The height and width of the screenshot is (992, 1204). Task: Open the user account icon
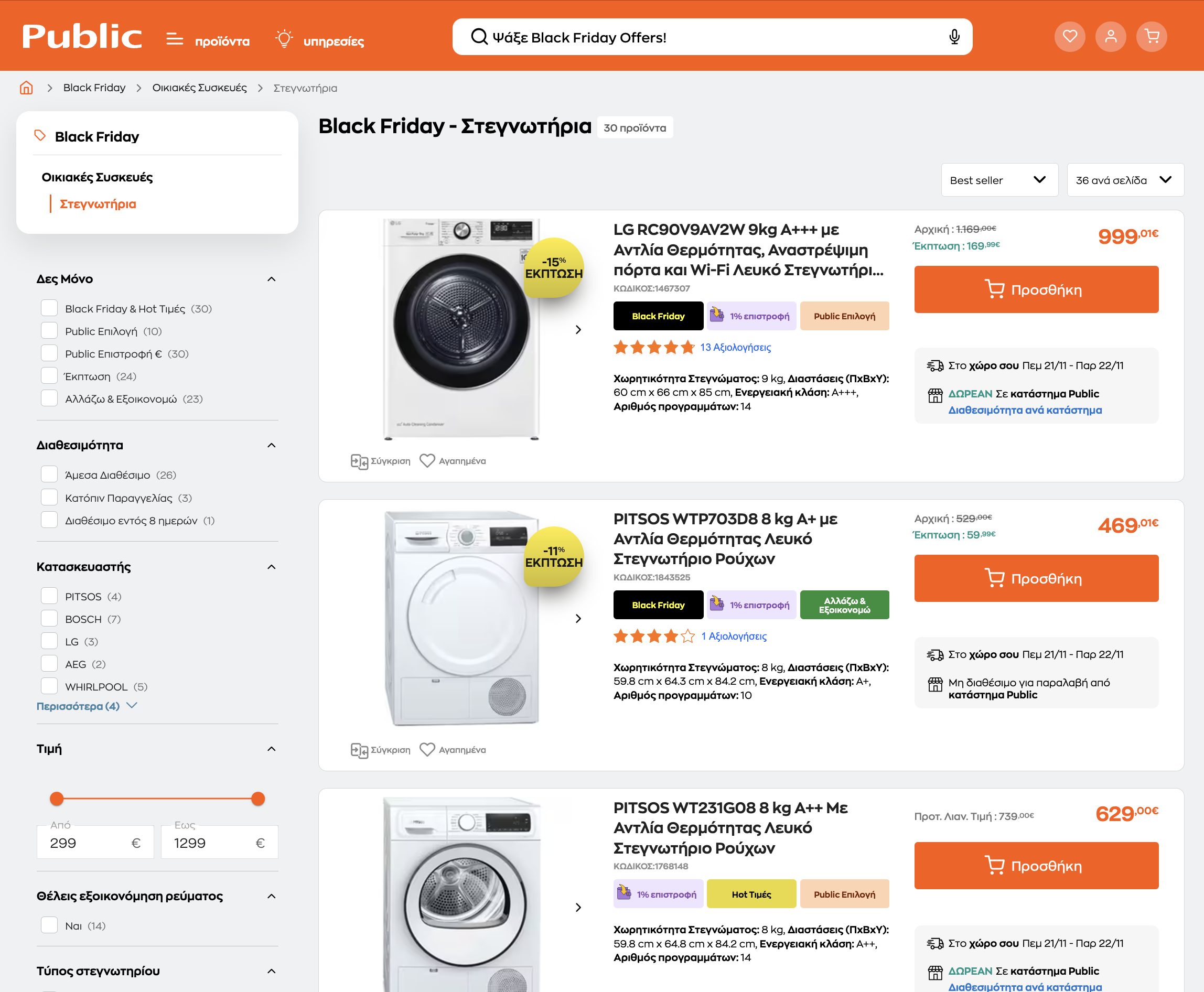[x=1110, y=37]
